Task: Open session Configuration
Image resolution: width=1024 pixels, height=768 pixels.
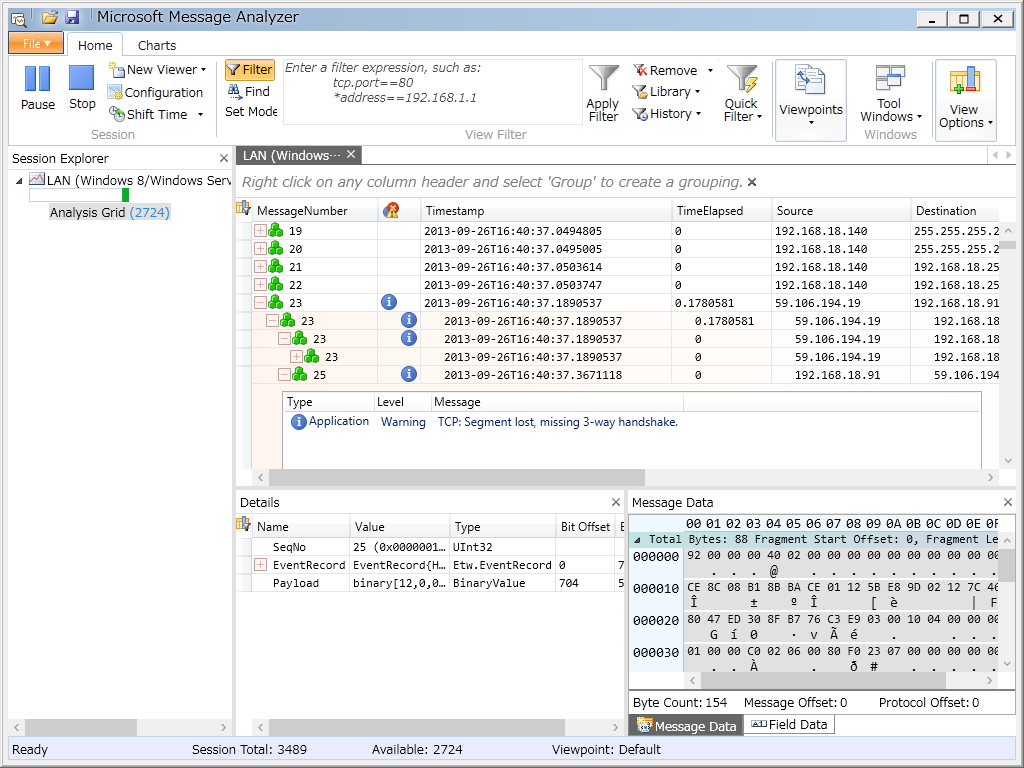Action: [156, 92]
